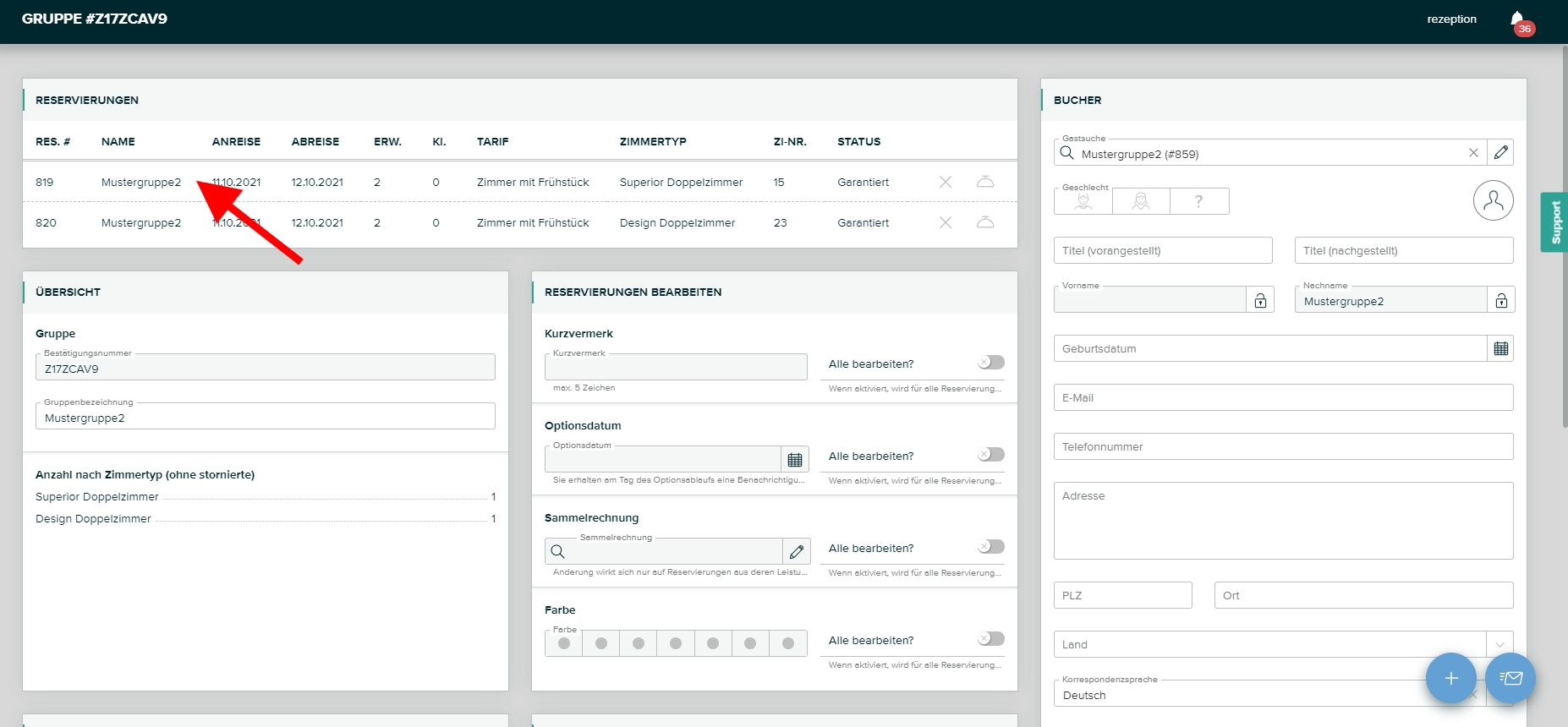1568x727 pixels.
Task: Click the blue plus floating button
Action: point(1450,678)
